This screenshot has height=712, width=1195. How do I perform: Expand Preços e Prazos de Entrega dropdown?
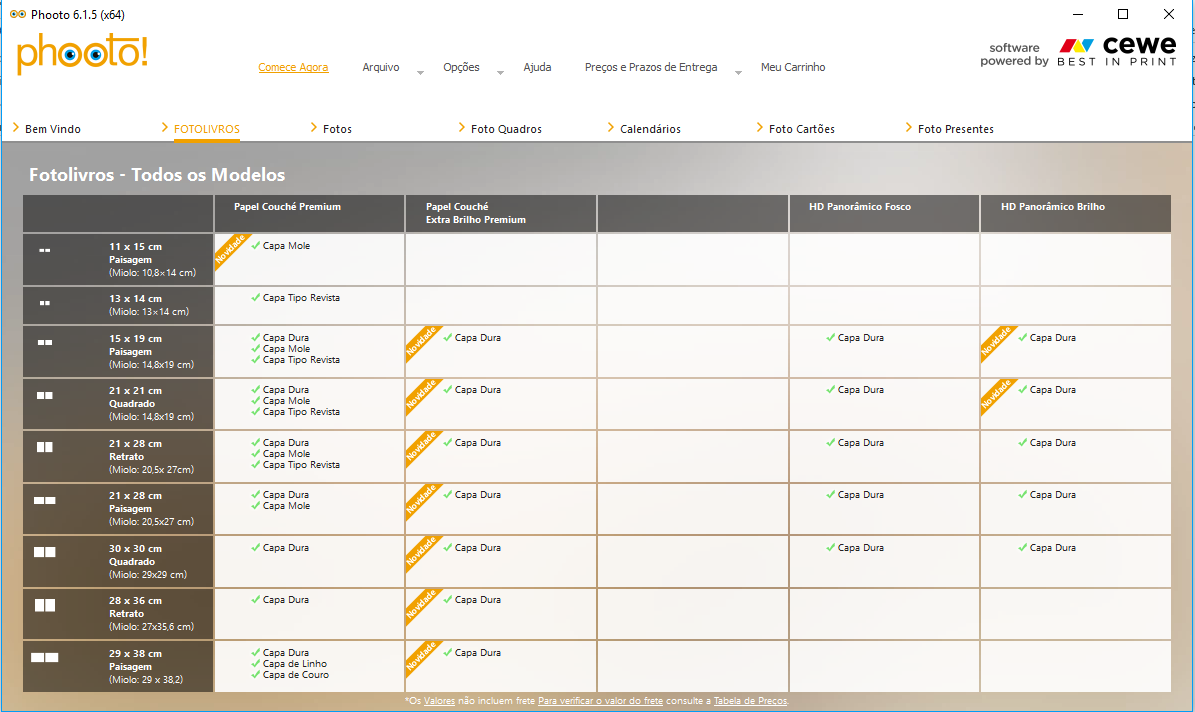[738, 72]
